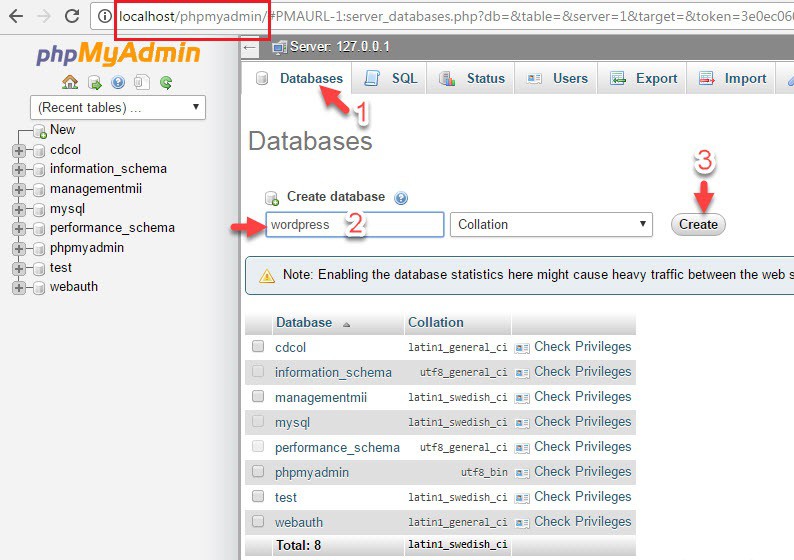Expand the cdcol tree node
The image size is (794, 560).
coord(19,150)
